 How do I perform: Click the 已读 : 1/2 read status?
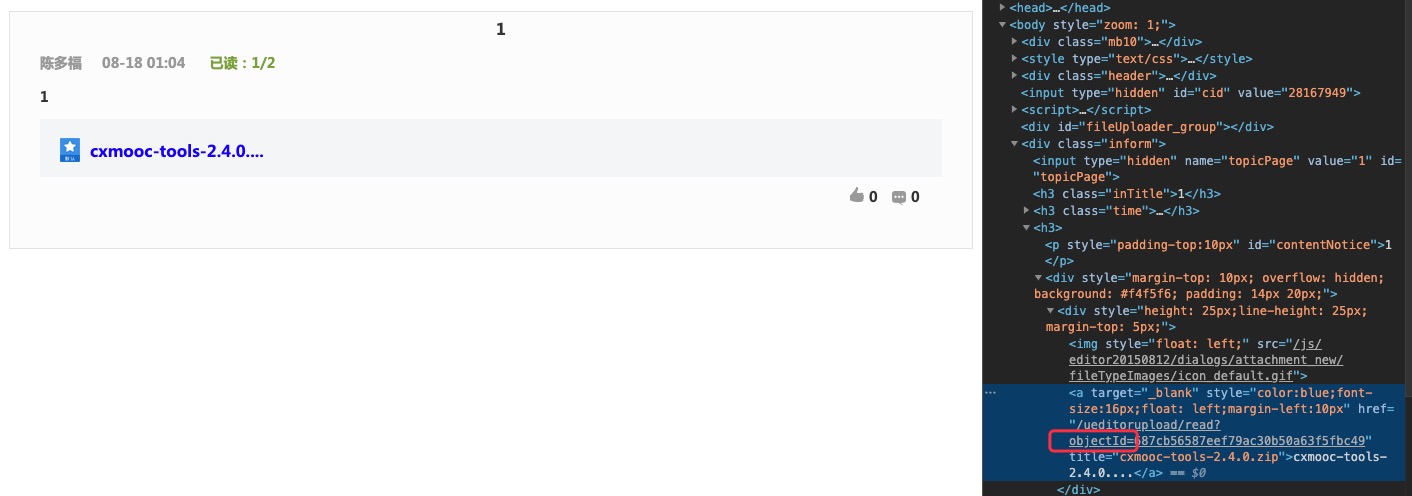click(242, 63)
